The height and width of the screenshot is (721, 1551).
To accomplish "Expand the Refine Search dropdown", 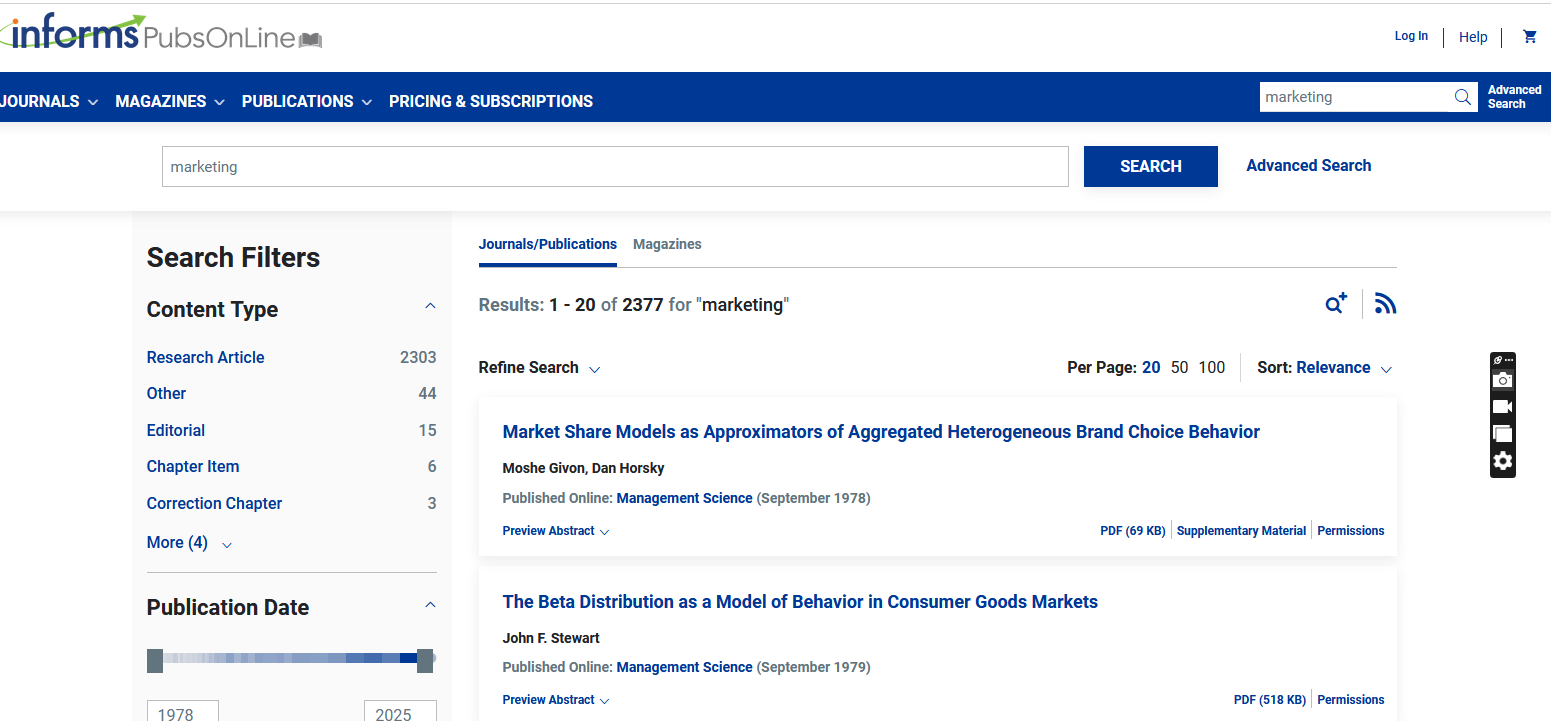I will (539, 368).
